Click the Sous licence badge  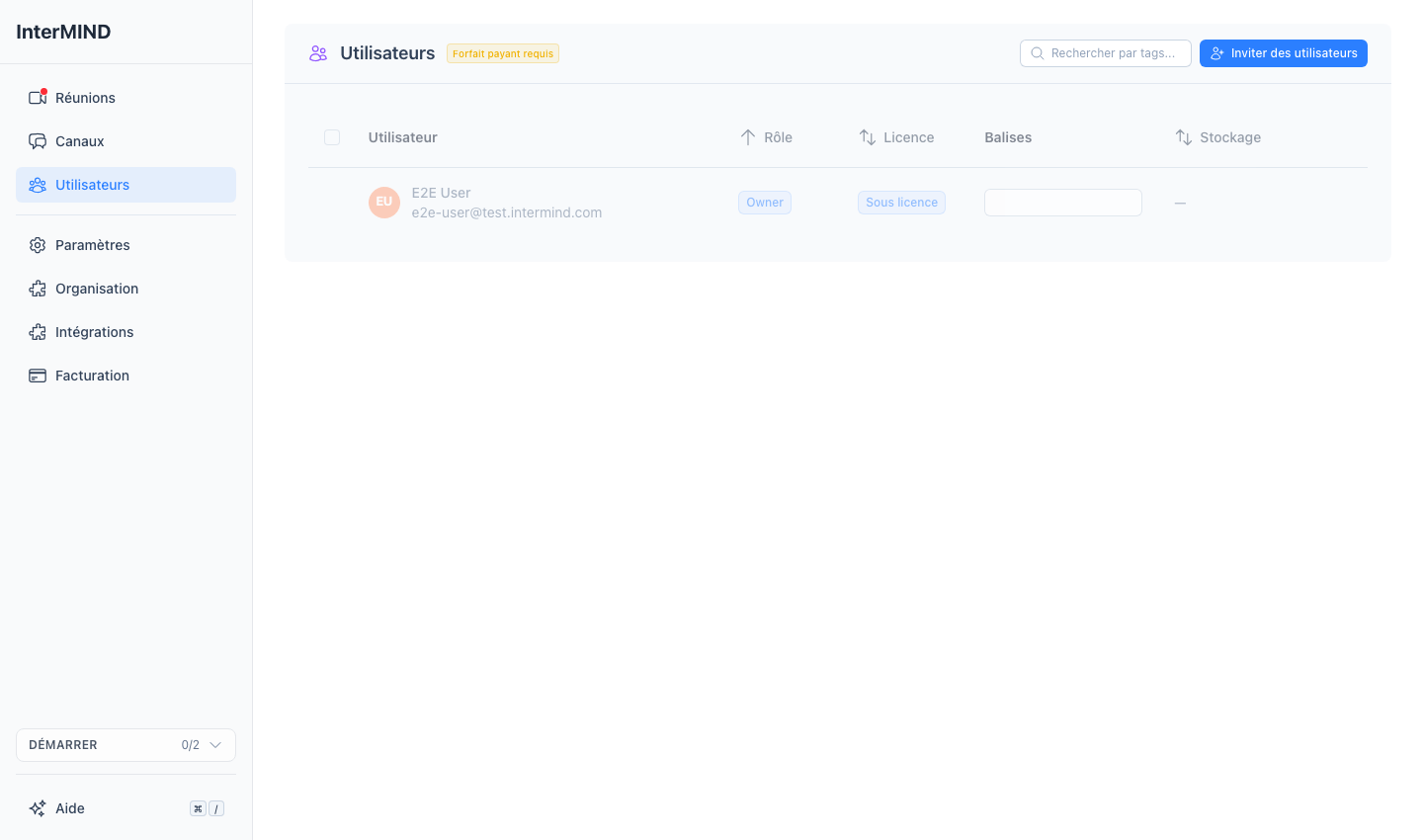(901, 203)
